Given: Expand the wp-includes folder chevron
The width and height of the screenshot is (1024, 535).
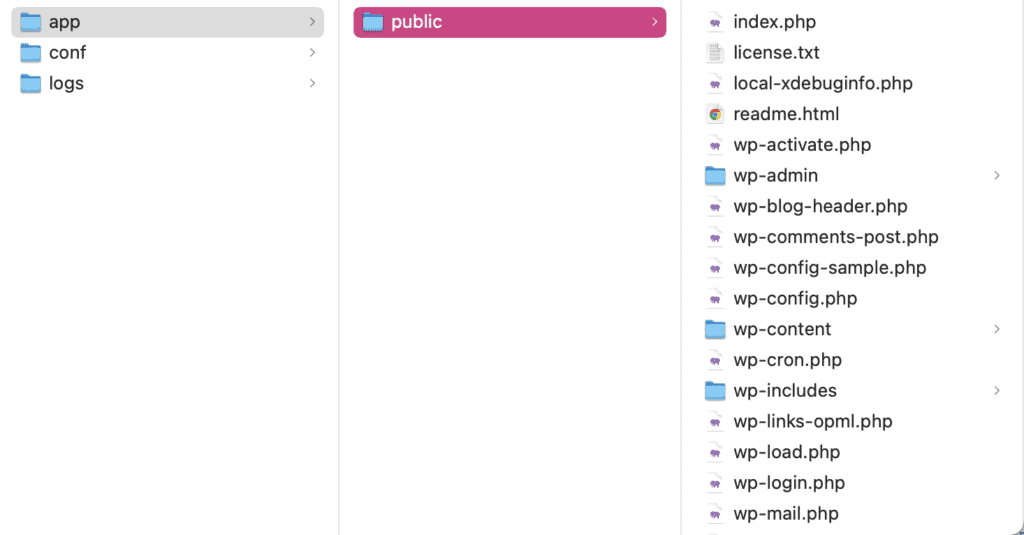Looking at the screenshot, I should [997, 391].
